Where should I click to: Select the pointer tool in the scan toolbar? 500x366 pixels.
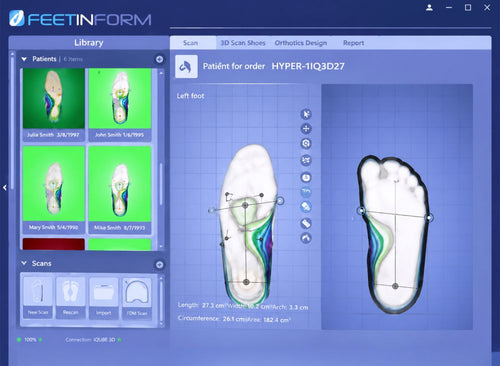(306, 114)
